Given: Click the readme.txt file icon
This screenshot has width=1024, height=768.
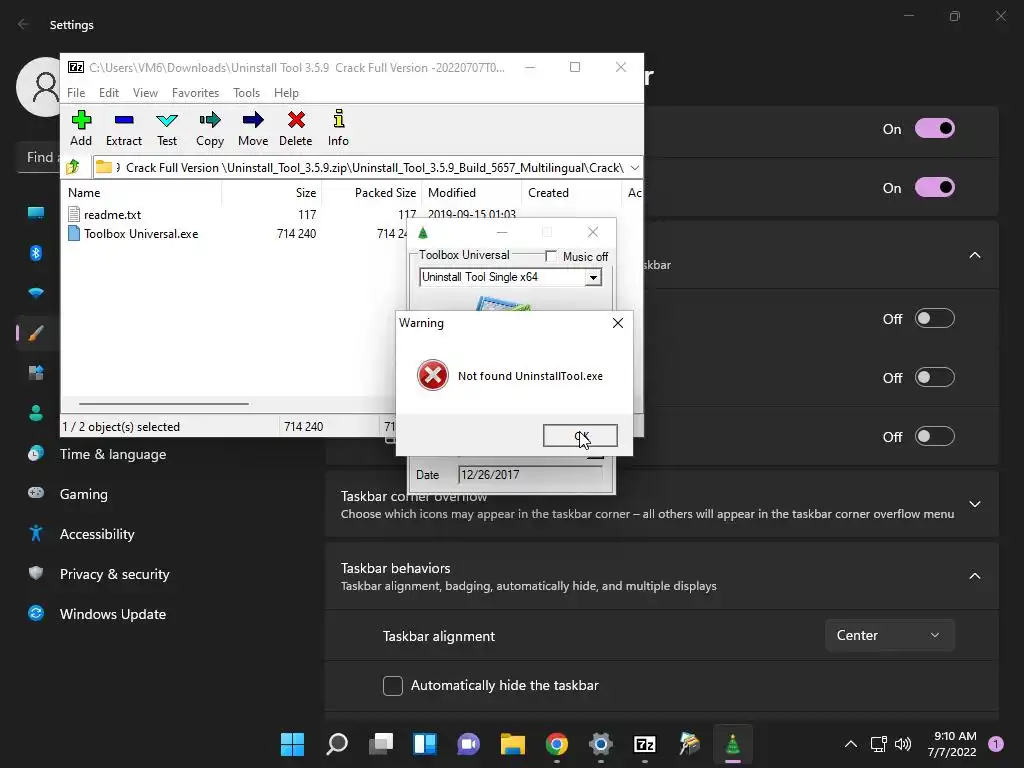Looking at the screenshot, I should point(74,214).
